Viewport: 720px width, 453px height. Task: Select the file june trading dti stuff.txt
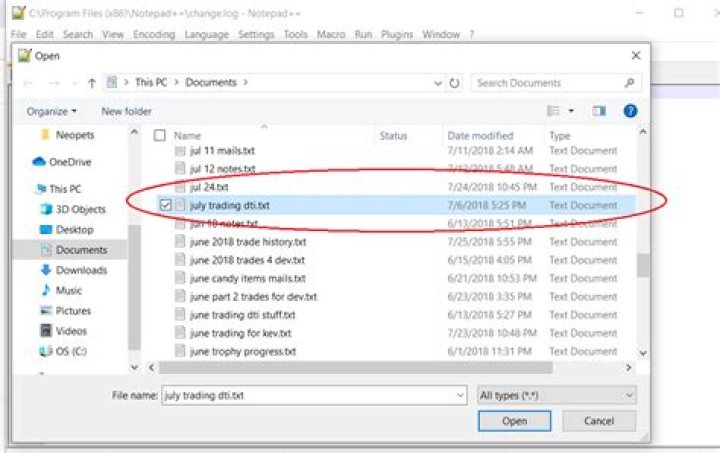coord(242,315)
